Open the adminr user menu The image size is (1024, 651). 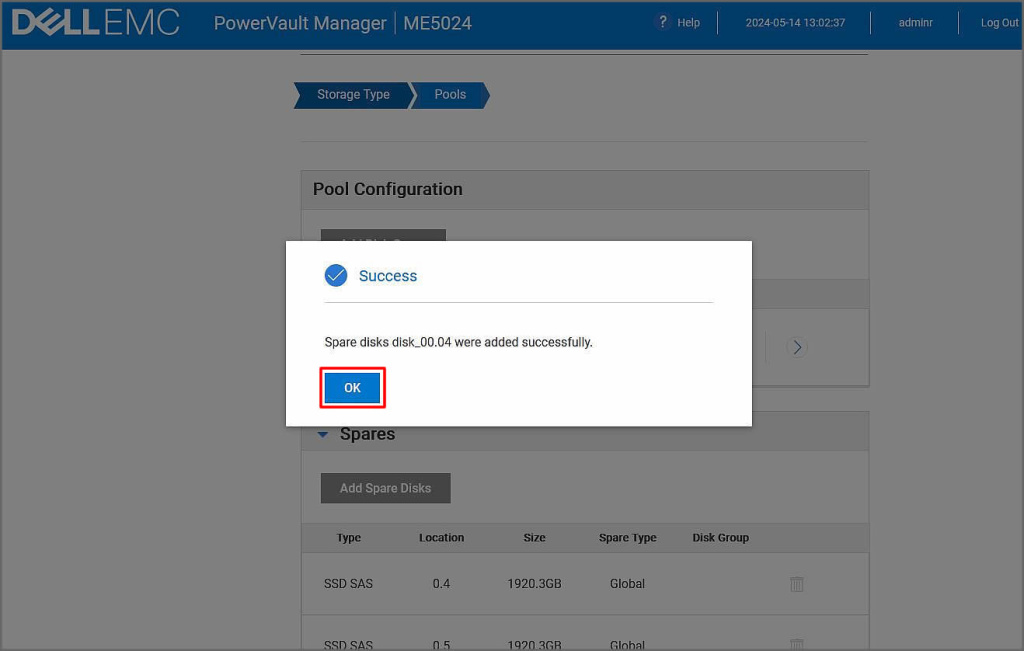[915, 23]
